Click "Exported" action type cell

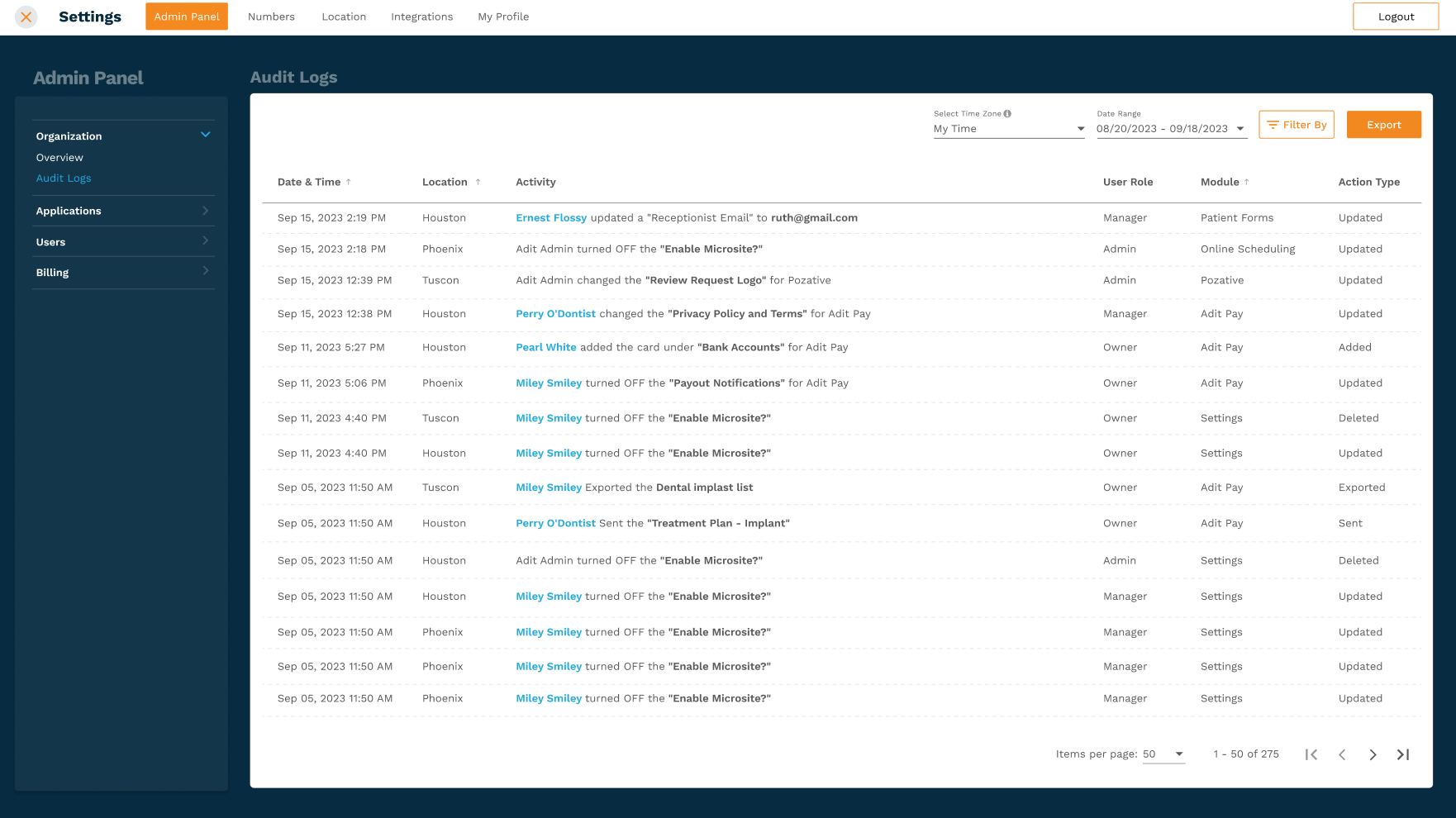pos(1362,487)
